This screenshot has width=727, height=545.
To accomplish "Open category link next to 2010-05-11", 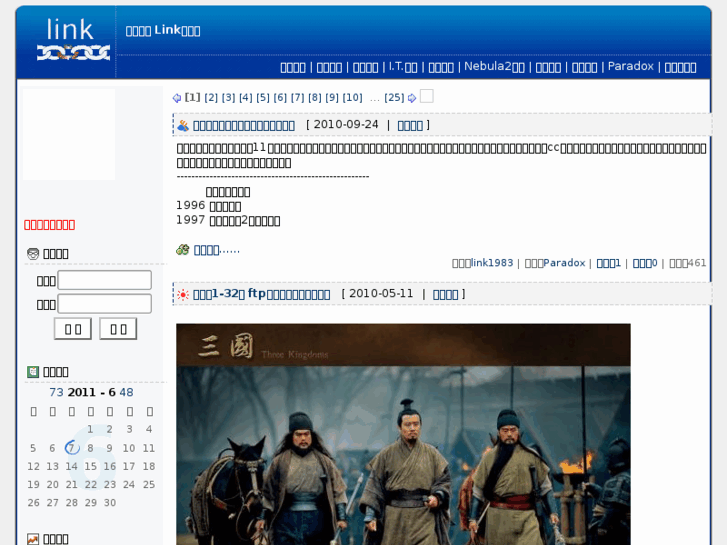I will (446, 294).
